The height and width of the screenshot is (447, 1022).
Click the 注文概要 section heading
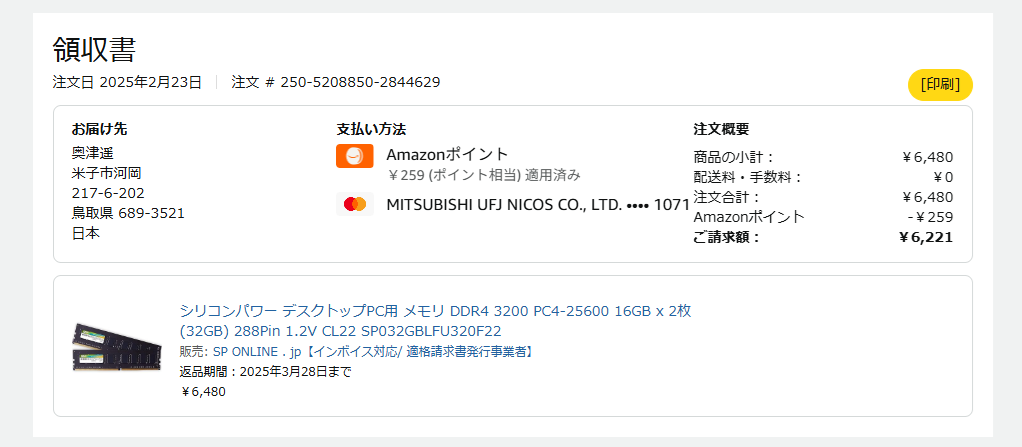click(721, 129)
